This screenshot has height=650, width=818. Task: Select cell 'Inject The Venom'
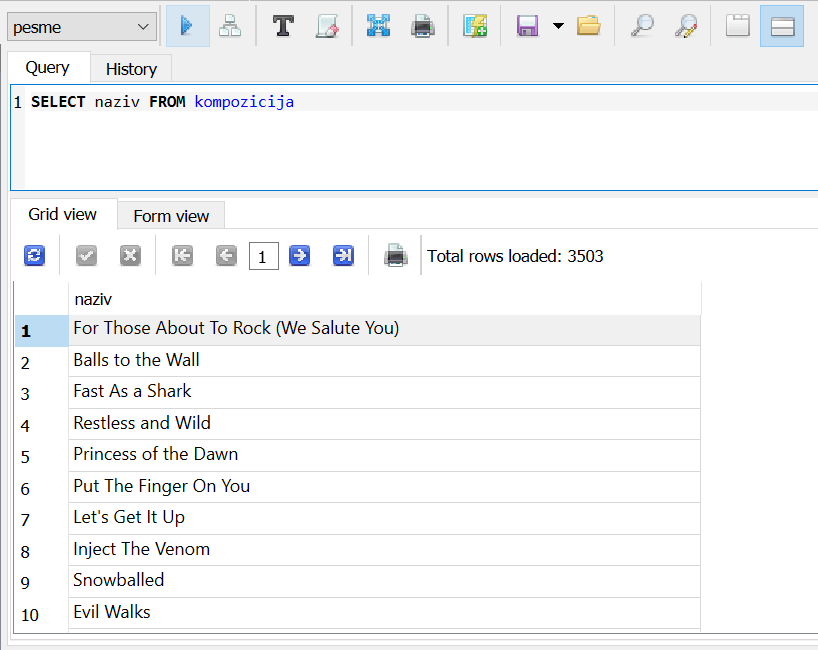tap(384, 550)
